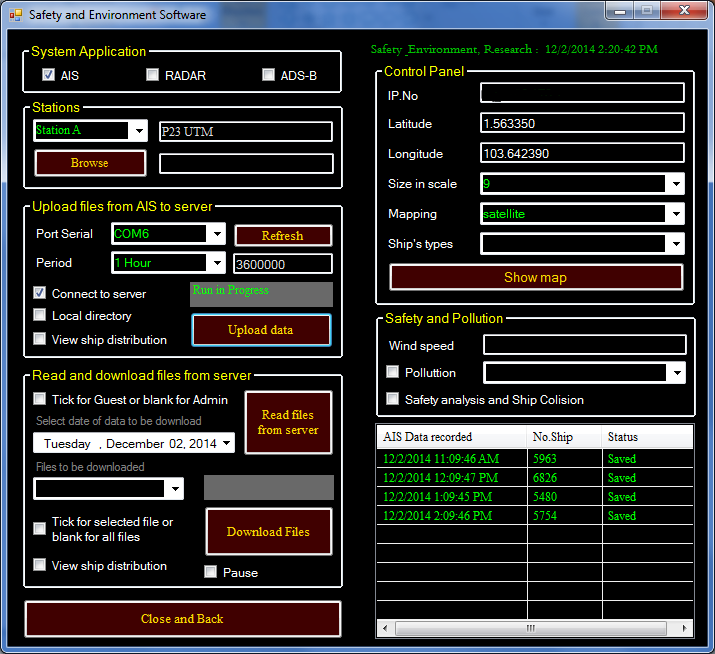Open the Mapping satellite dropdown
Viewport: 715px width, 654px height.
(675, 214)
